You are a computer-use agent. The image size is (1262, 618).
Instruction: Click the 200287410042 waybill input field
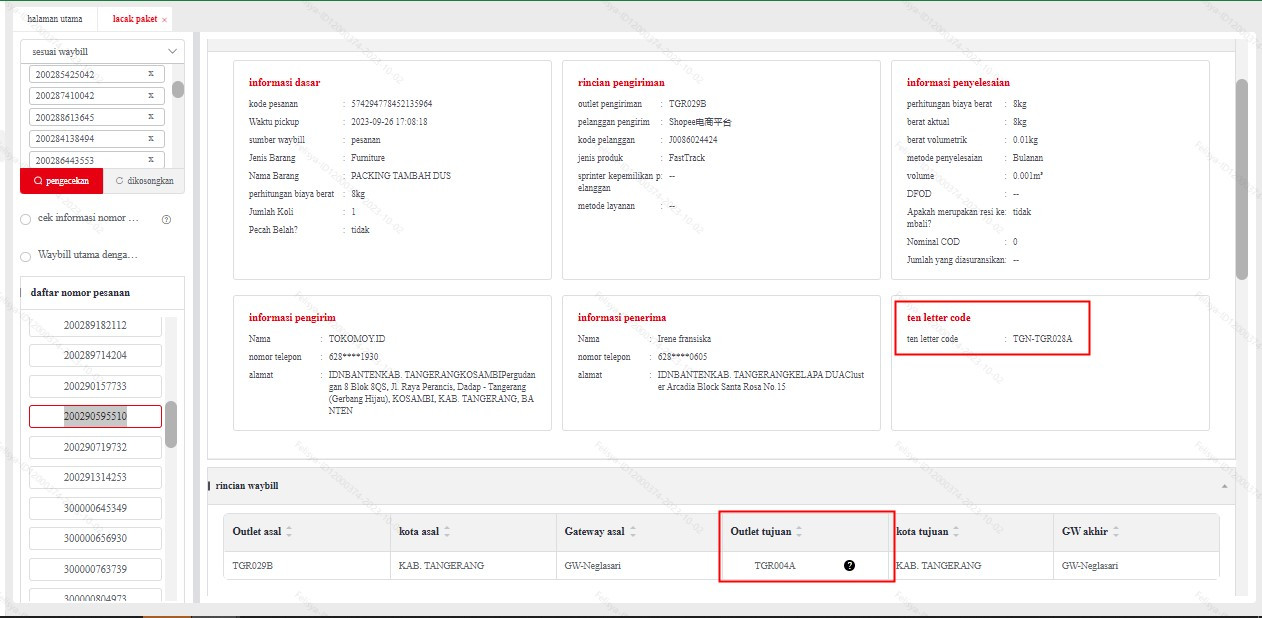pos(97,95)
